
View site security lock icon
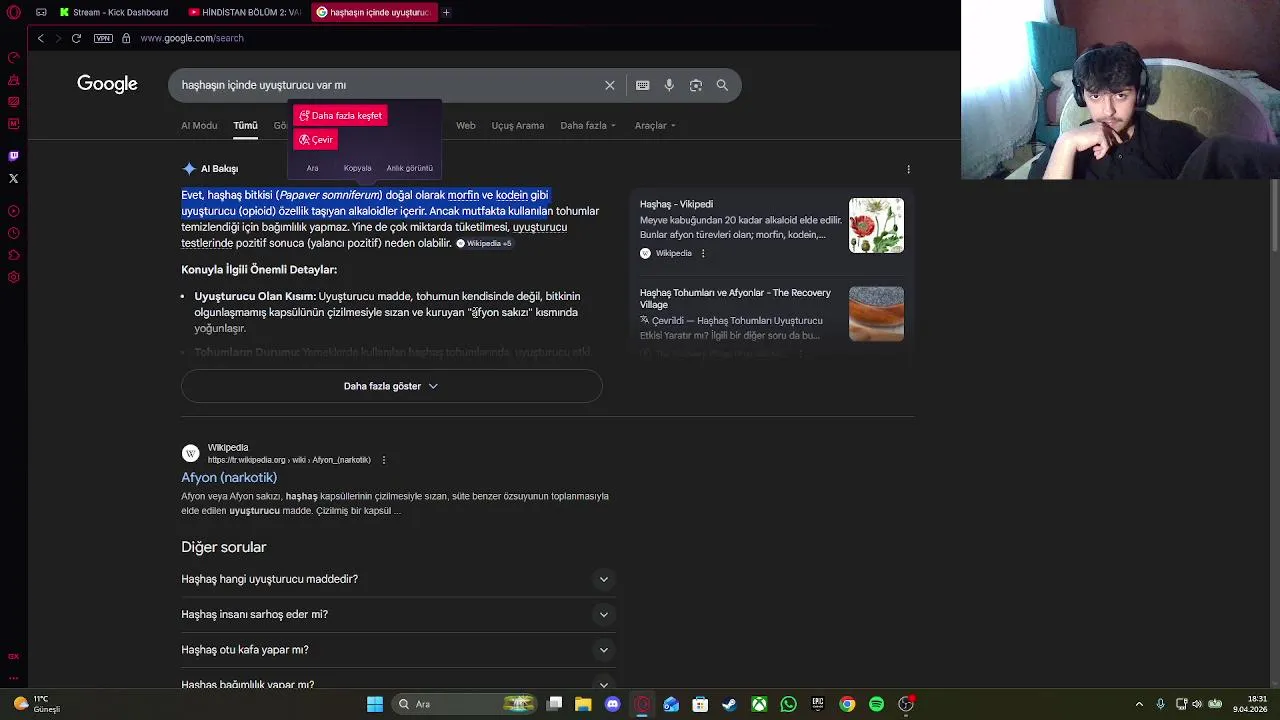coord(126,38)
